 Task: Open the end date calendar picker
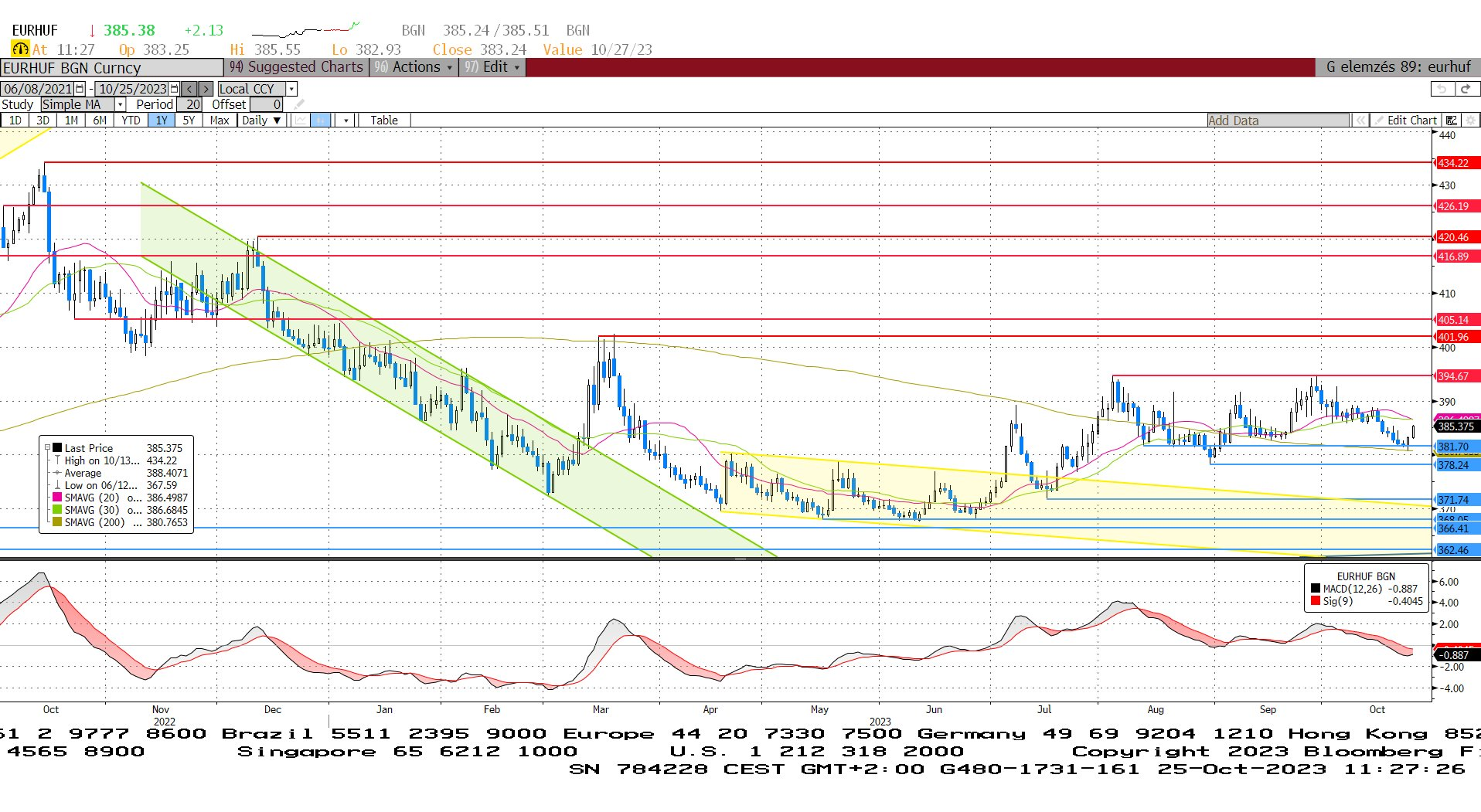click(174, 89)
